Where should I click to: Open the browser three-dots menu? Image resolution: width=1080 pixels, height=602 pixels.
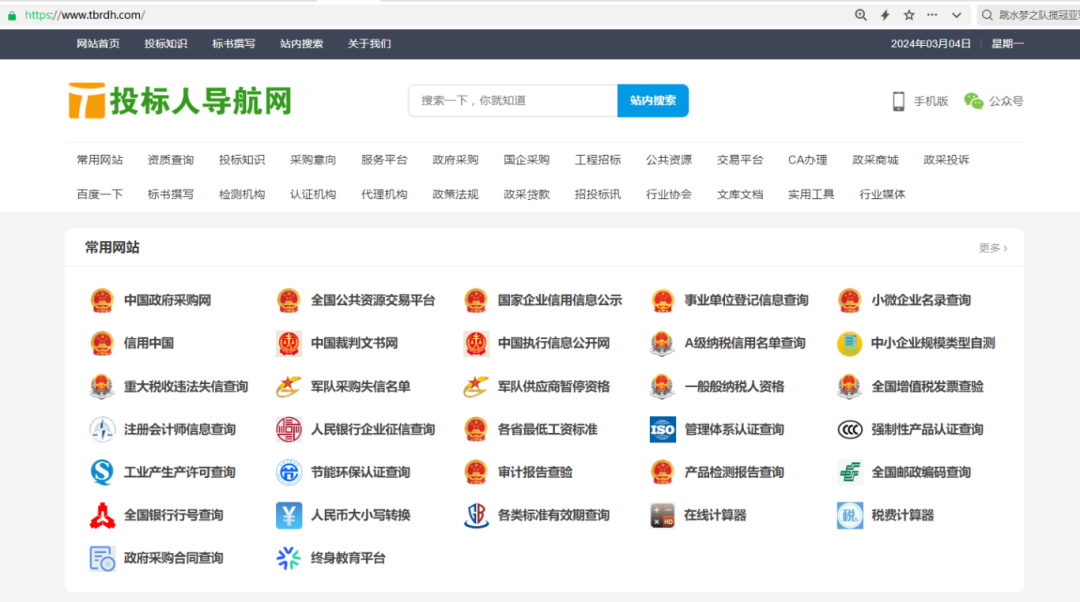point(932,15)
